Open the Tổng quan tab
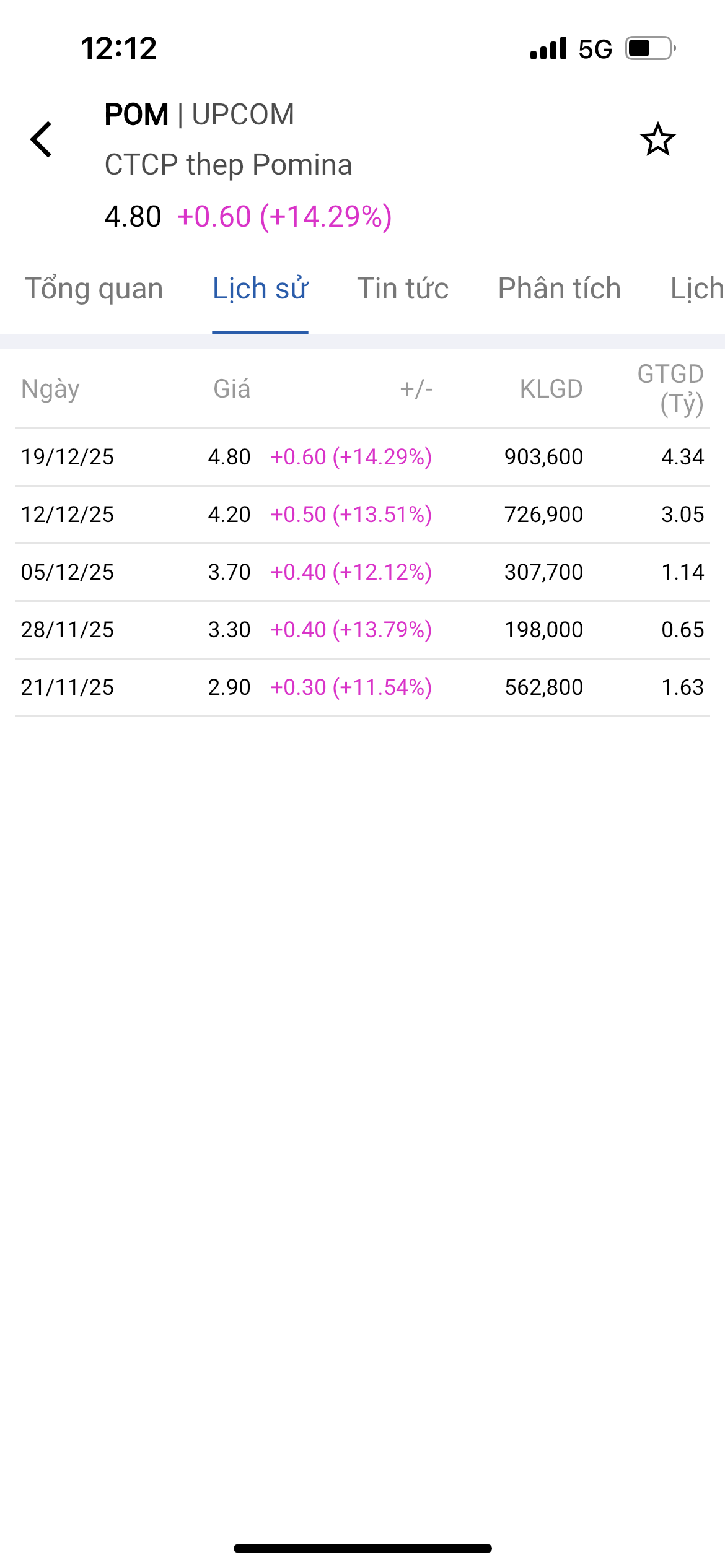This screenshot has height=1568, width=725. (x=94, y=289)
